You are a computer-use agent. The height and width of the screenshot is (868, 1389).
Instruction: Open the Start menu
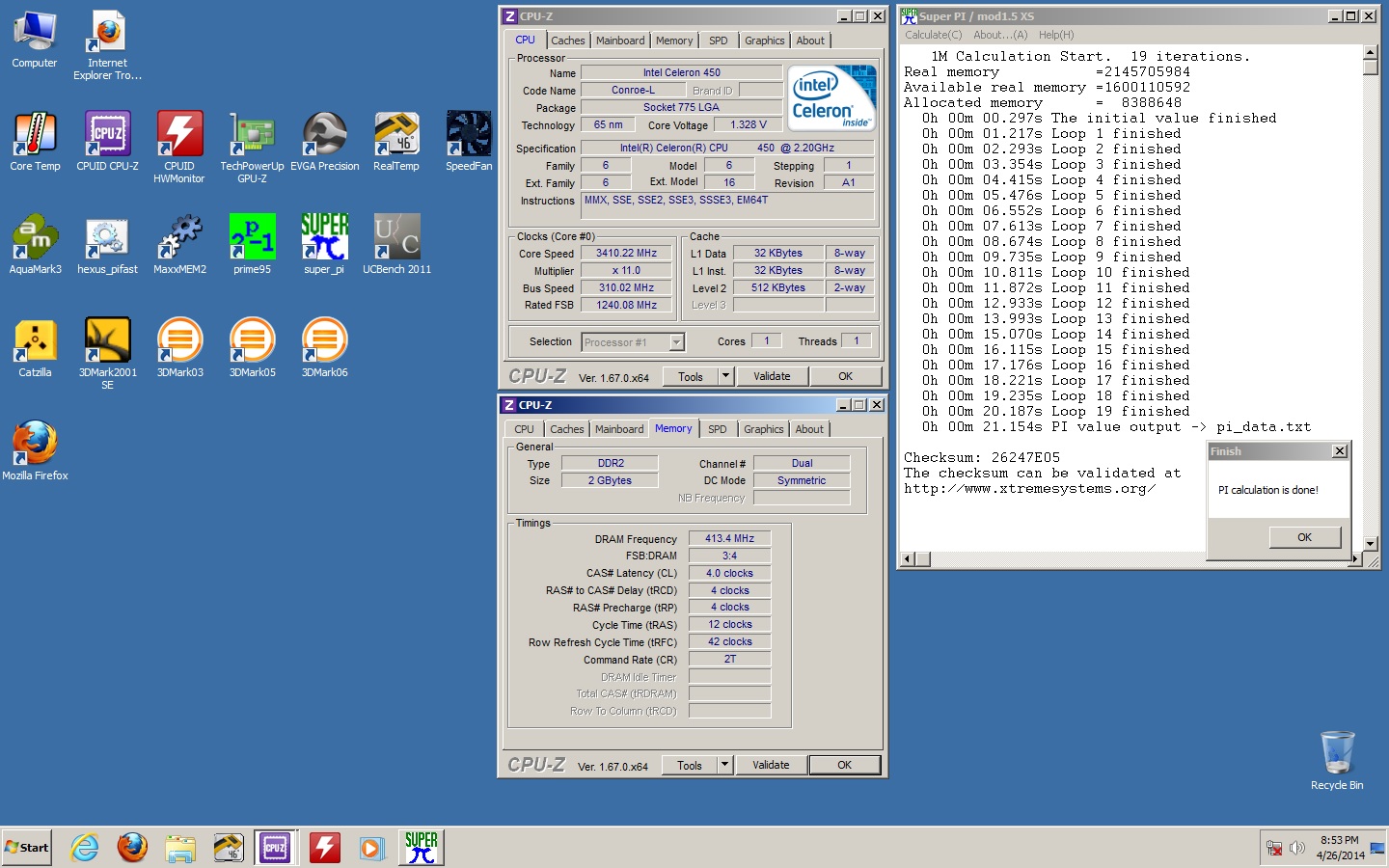pos(27,848)
